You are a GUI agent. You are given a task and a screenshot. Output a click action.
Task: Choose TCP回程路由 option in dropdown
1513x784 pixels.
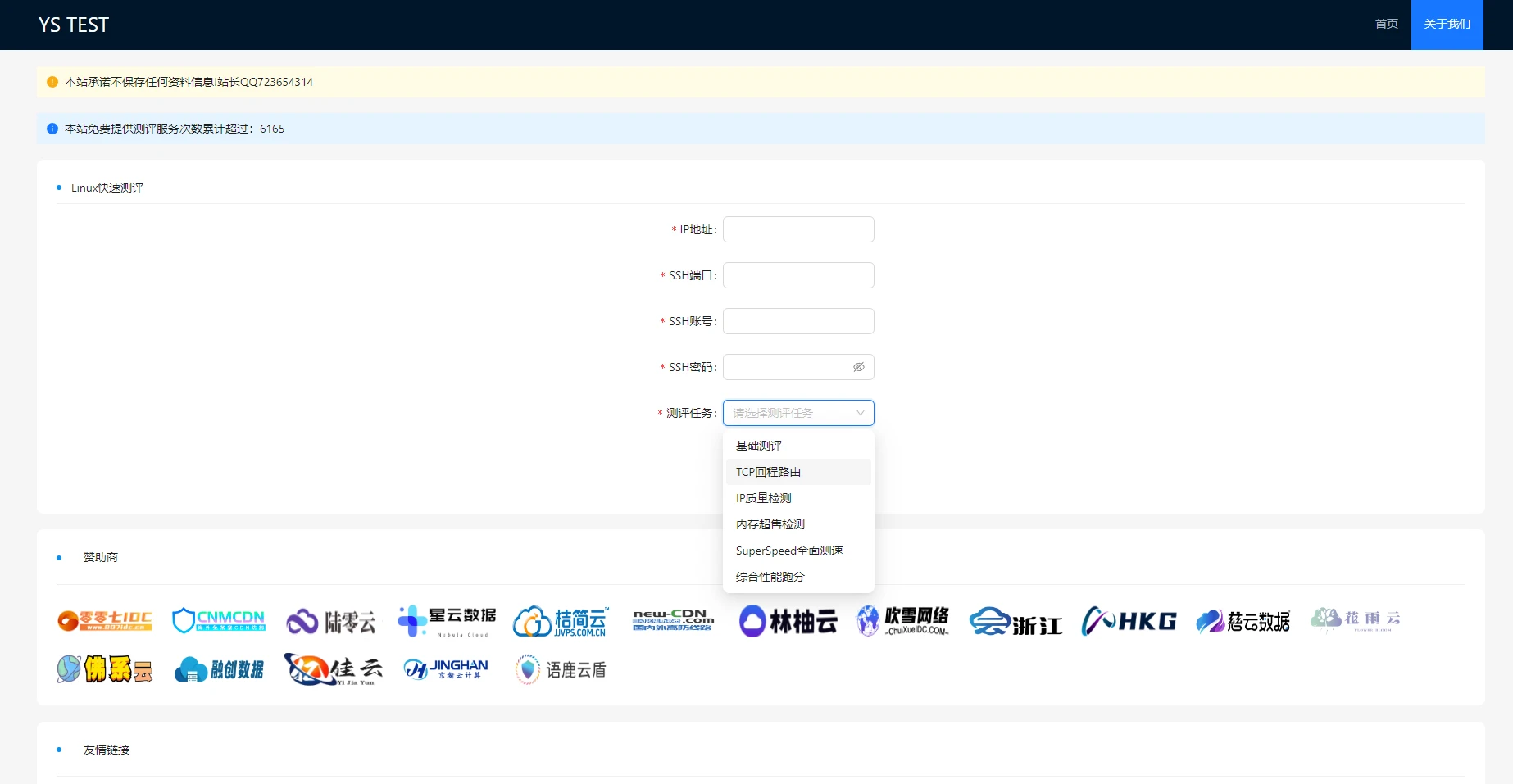[768, 472]
